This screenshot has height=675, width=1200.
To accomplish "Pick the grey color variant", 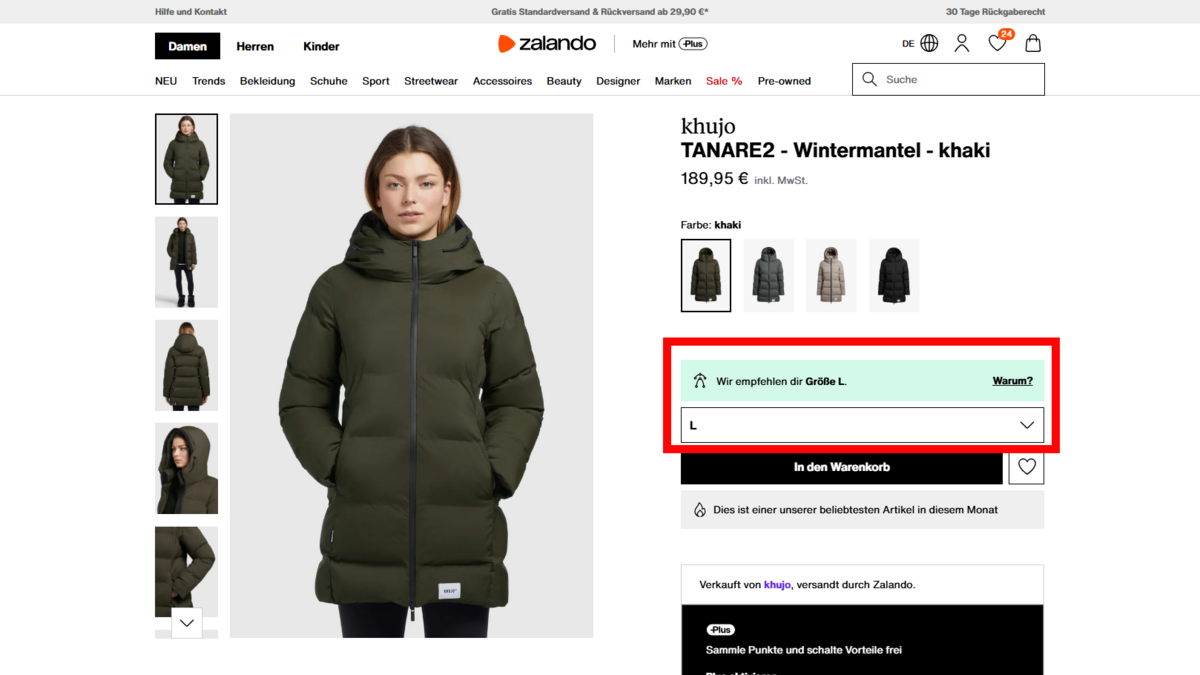I will point(769,275).
